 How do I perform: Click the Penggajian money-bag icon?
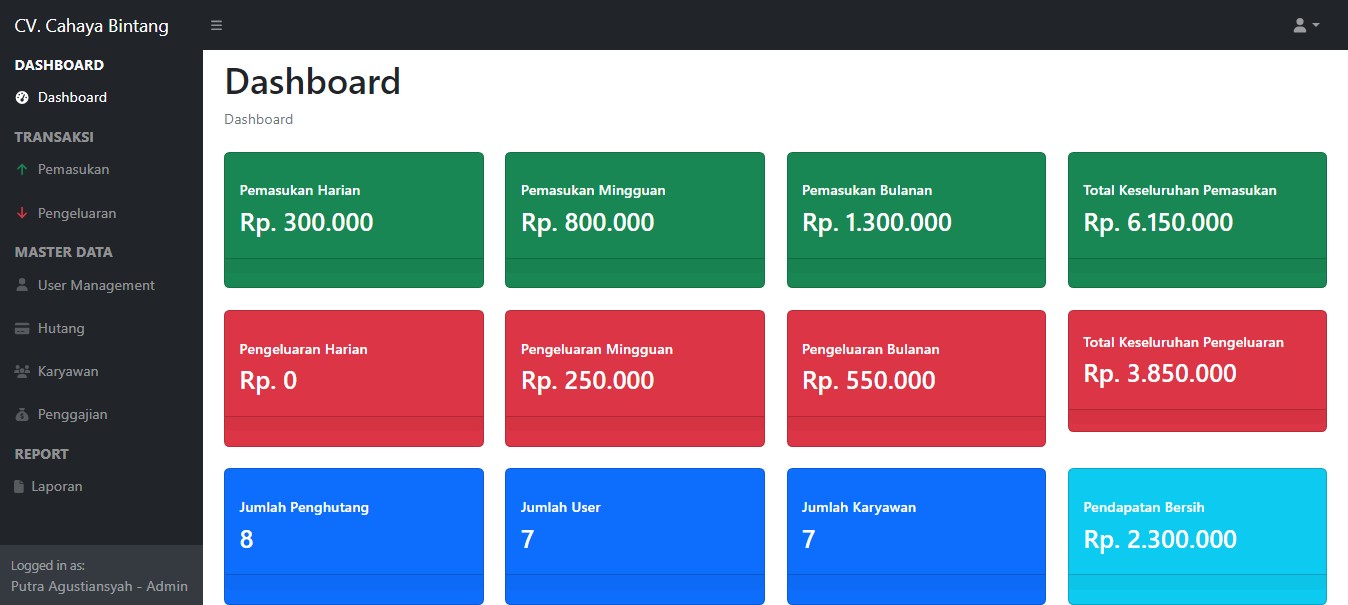pos(22,414)
